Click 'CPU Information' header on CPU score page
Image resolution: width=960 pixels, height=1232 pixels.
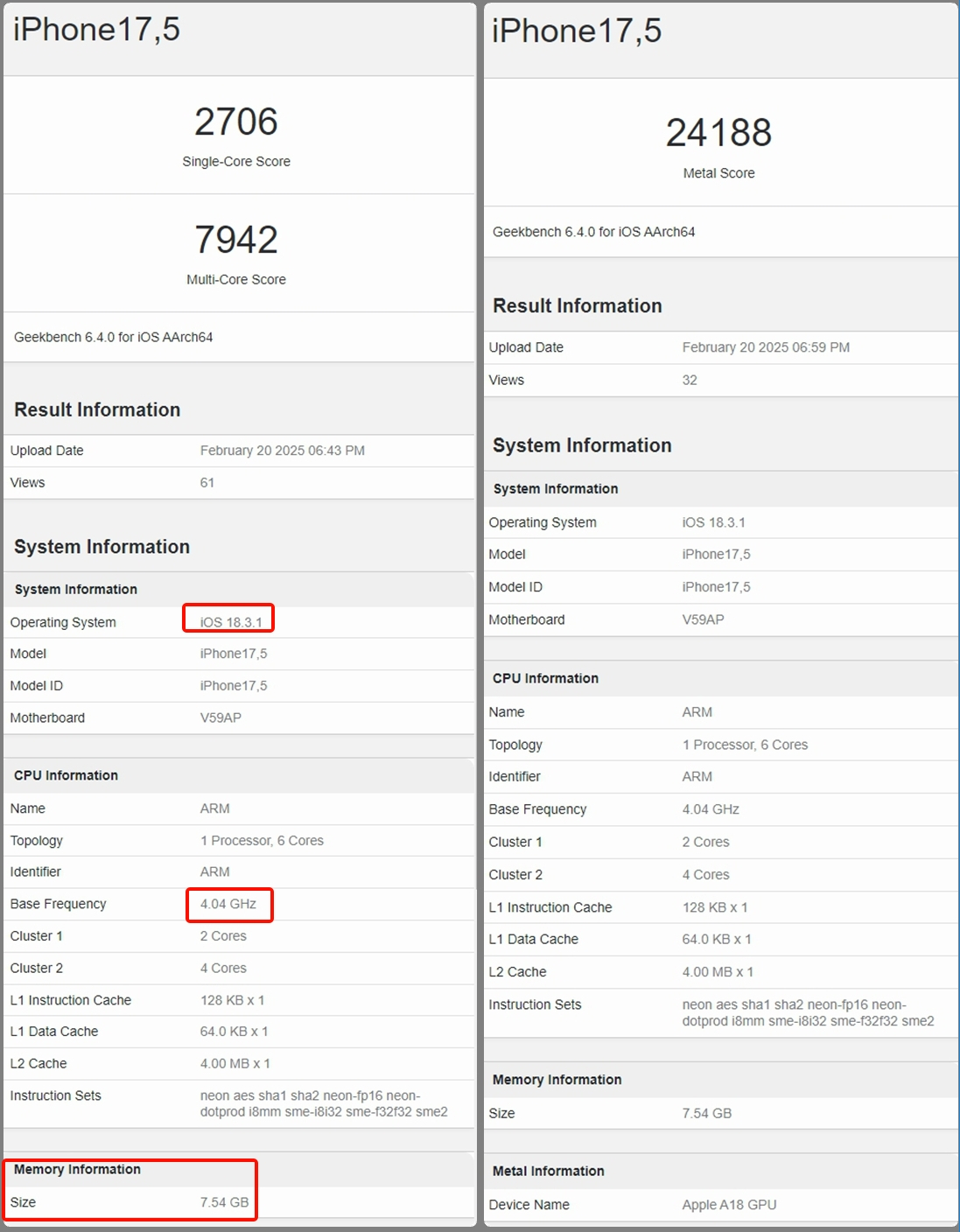point(66,775)
